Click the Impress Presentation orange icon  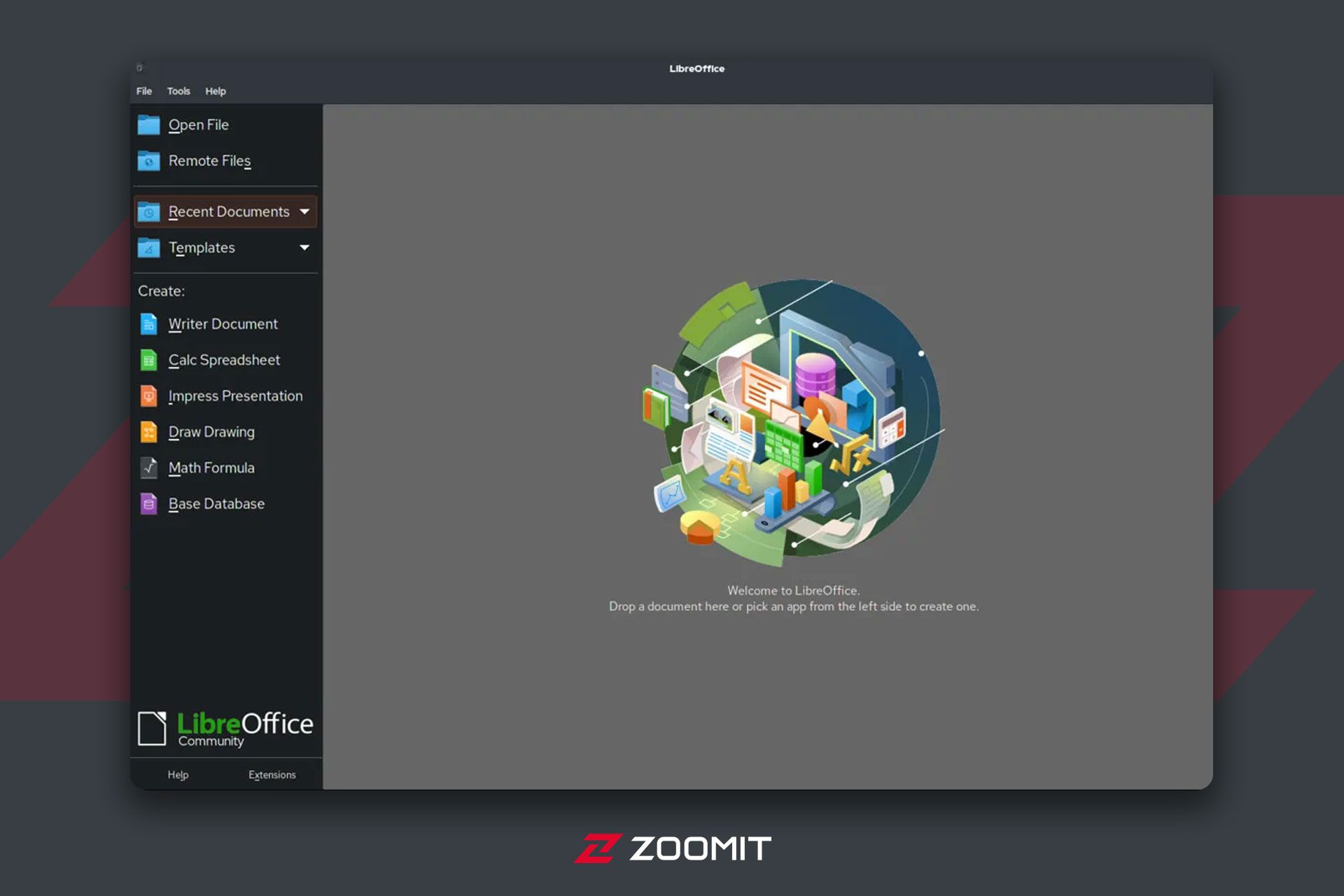148,396
